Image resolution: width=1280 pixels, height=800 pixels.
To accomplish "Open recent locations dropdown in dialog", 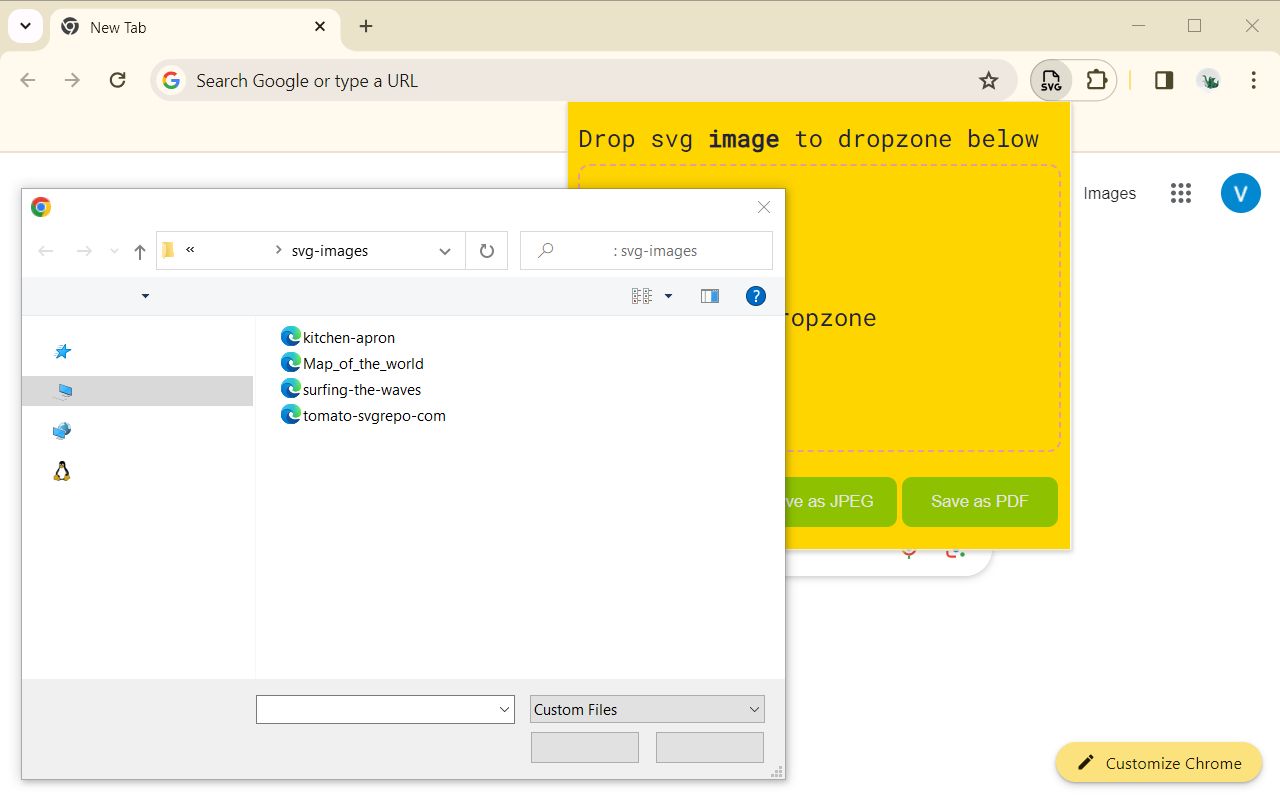I will point(114,252).
